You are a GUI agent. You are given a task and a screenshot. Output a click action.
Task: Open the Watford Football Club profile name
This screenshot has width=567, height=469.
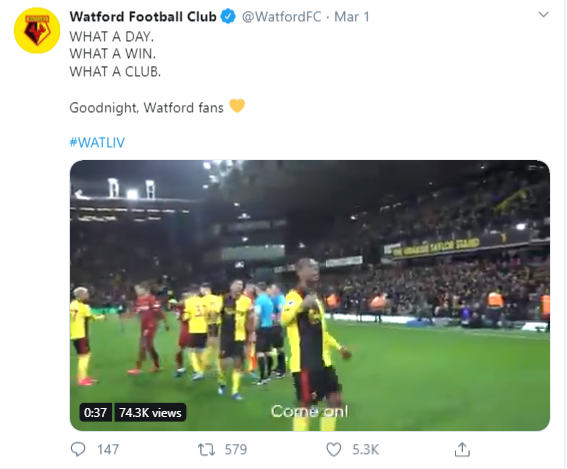[x=143, y=17]
